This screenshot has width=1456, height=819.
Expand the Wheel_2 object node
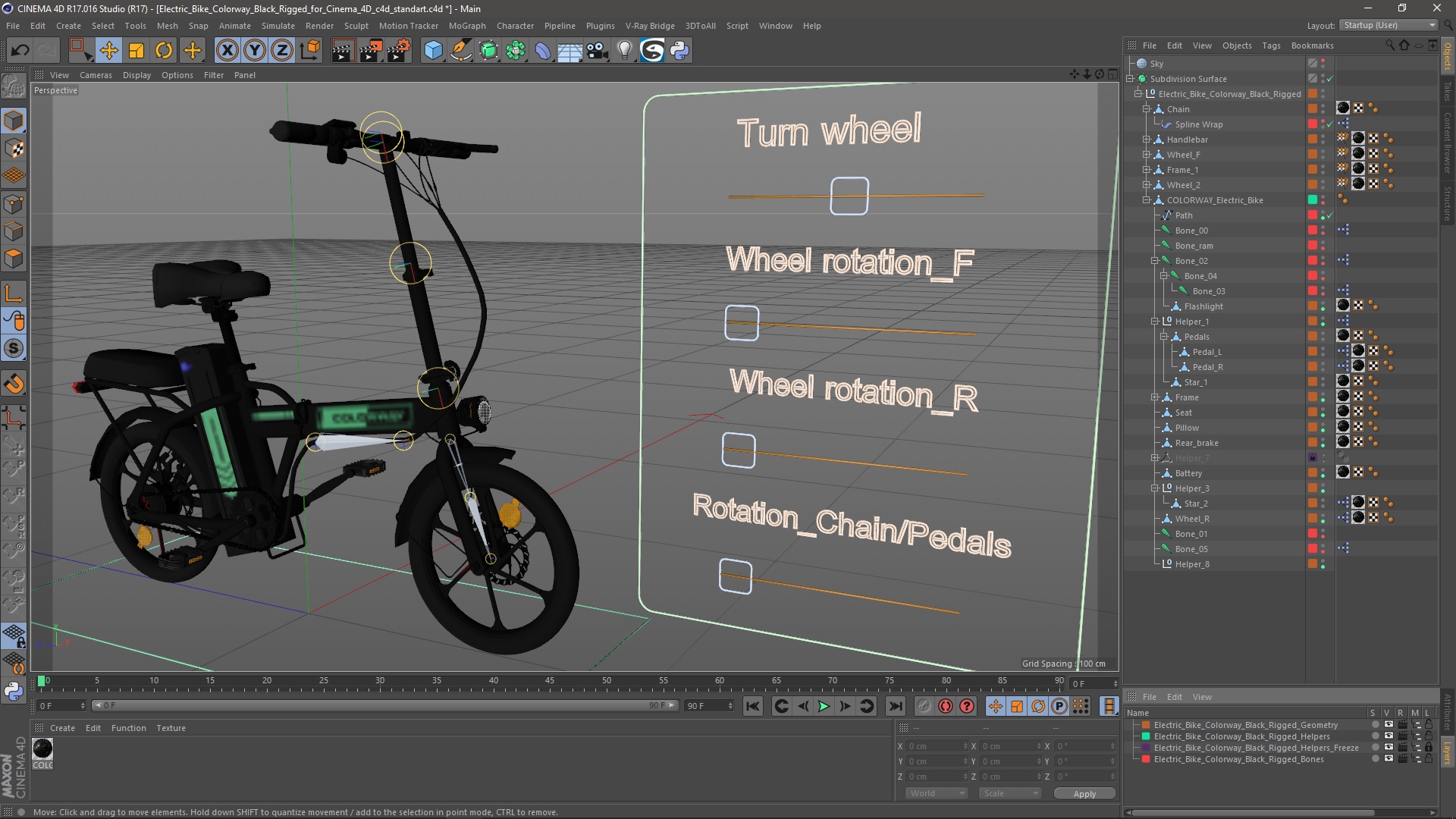point(1147,185)
